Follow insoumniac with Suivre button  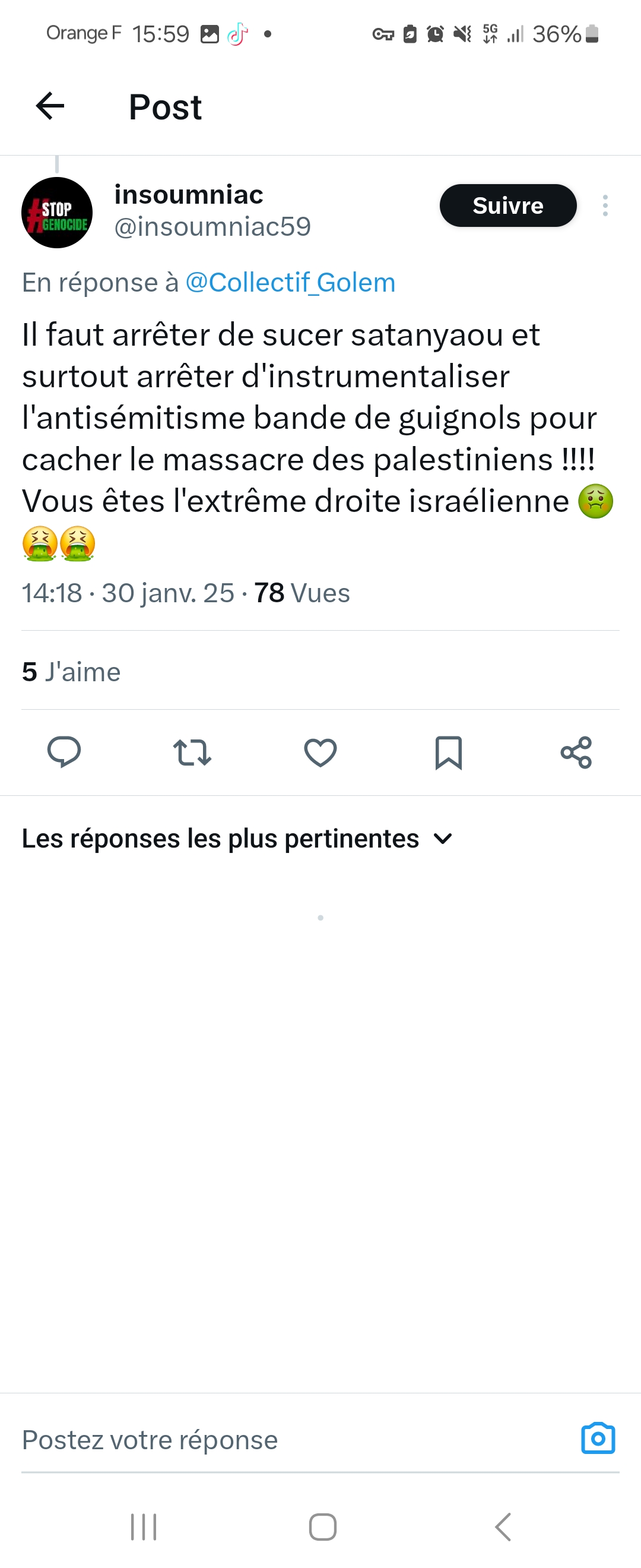[x=508, y=206]
